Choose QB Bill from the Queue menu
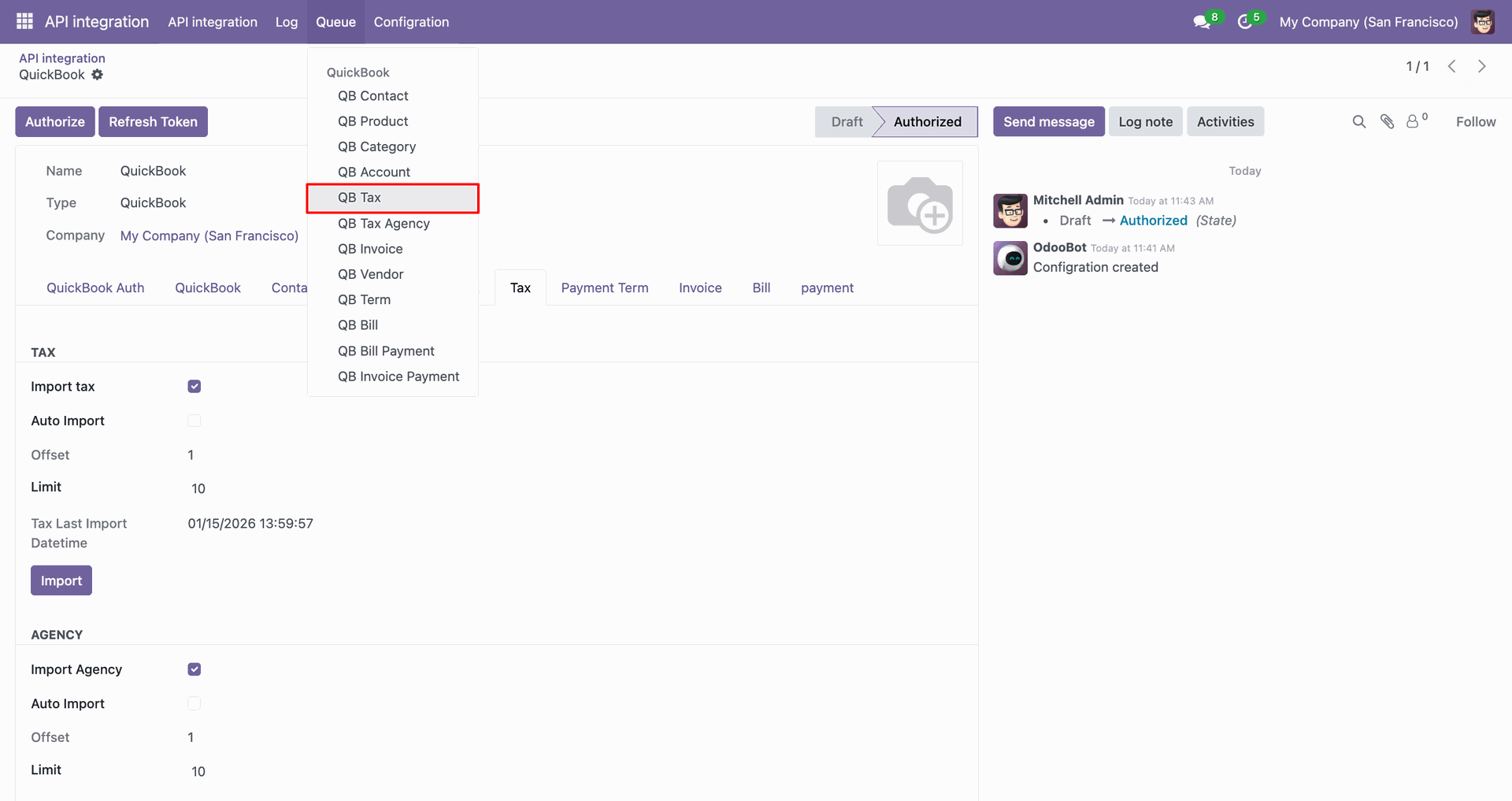Screen dimensions: 1512x801 pyautogui.click(x=392, y=325)
